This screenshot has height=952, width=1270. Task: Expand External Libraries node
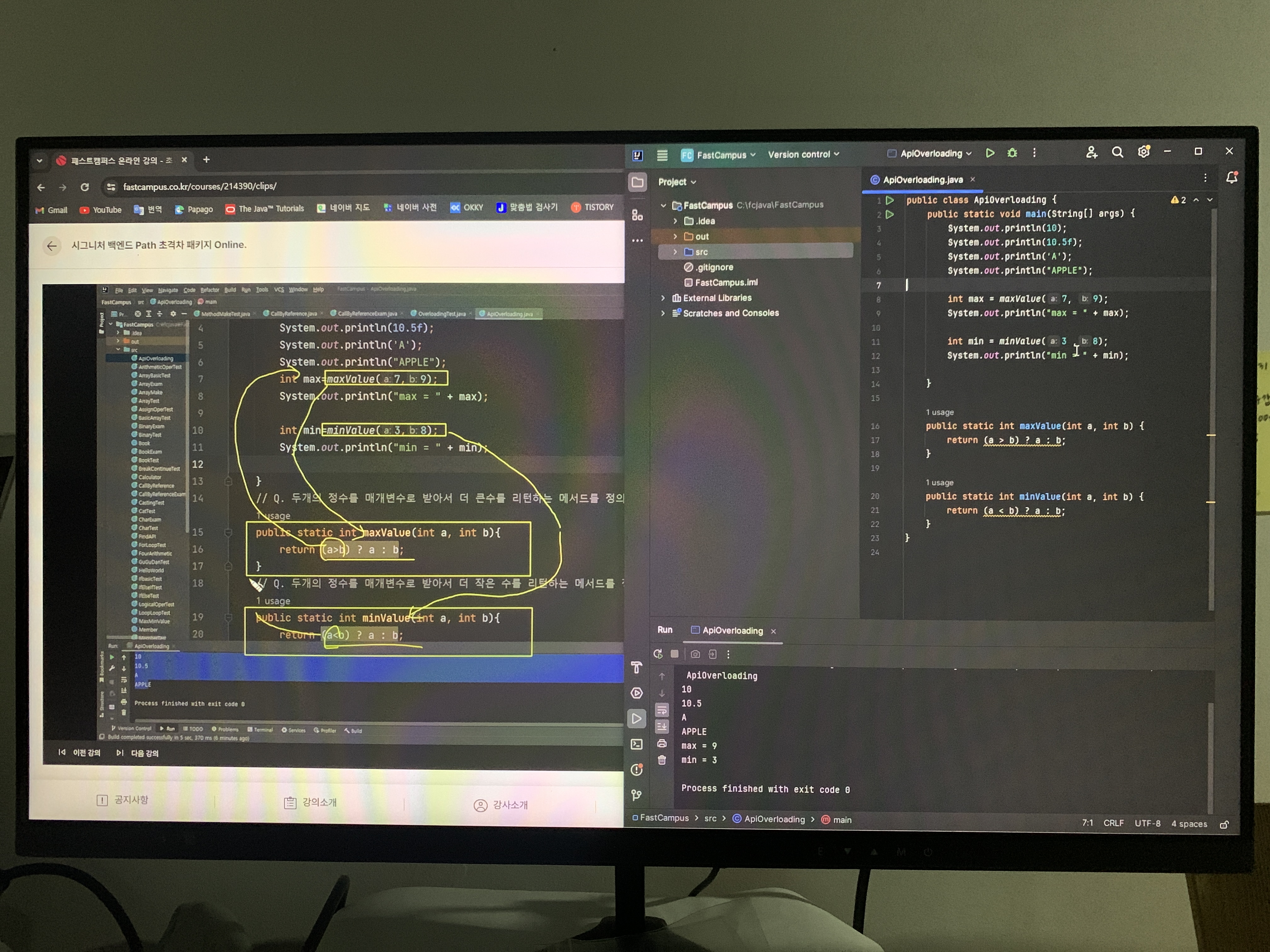click(663, 298)
